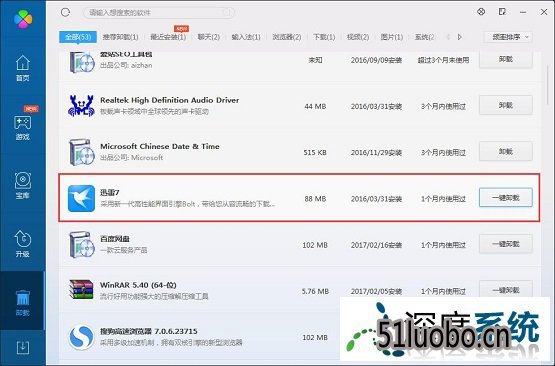Click the 515 KB size value
The image size is (555, 366).
pos(315,153)
